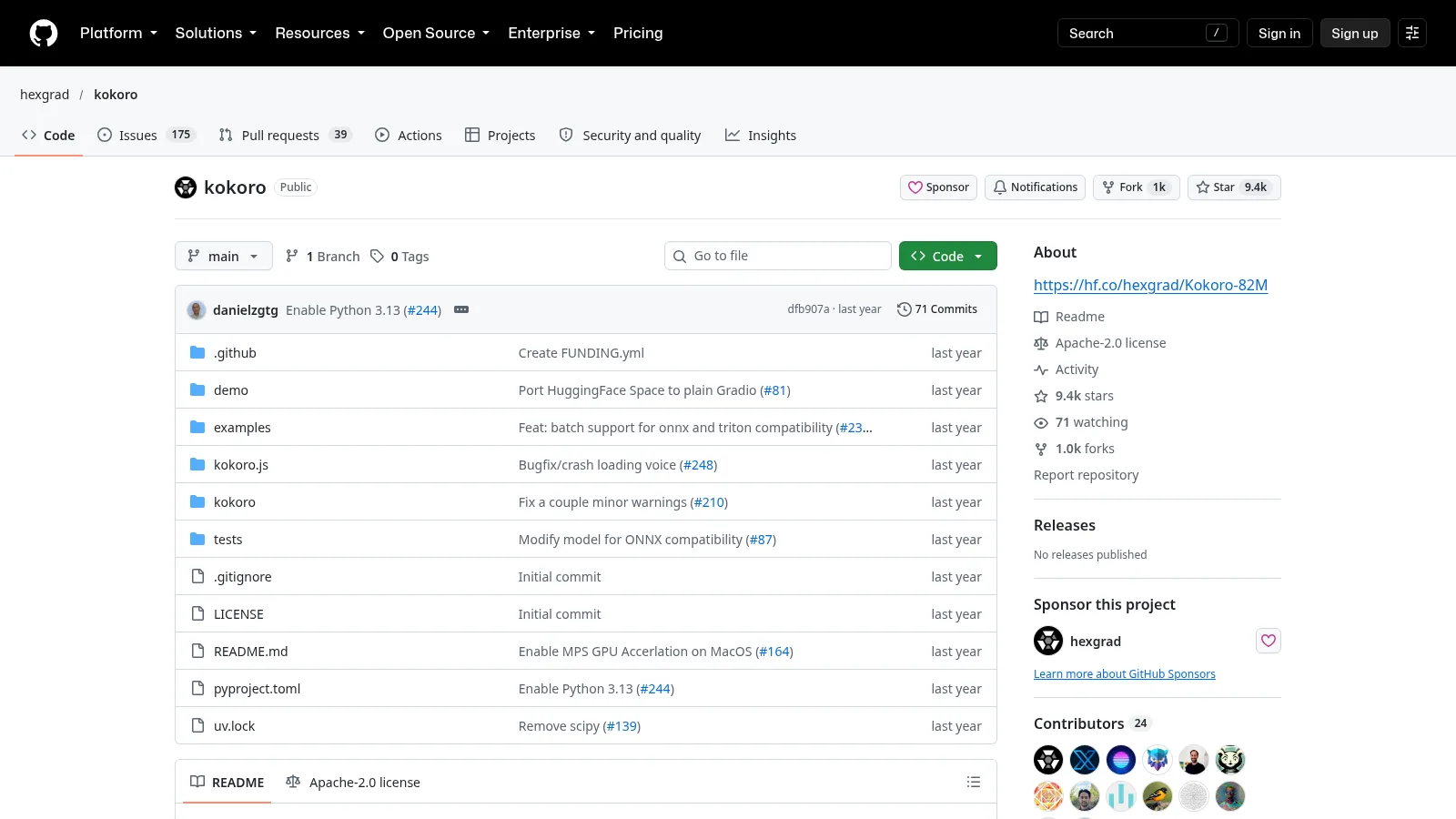Click the heart sponsor icon beside hexgrad
This screenshot has height=819, width=1456.
click(x=1269, y=641)
